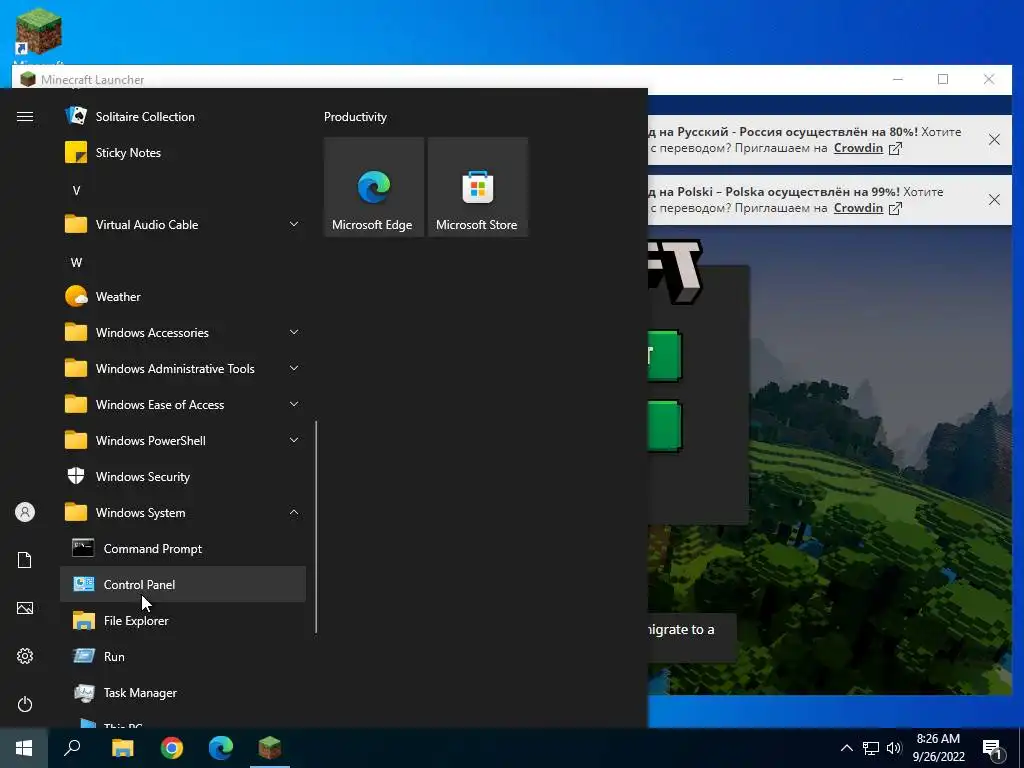The width and height of the screenshot is (1024, 768).
Task: Open user account options in Start sidebar
Action: (x=25, y=512)
